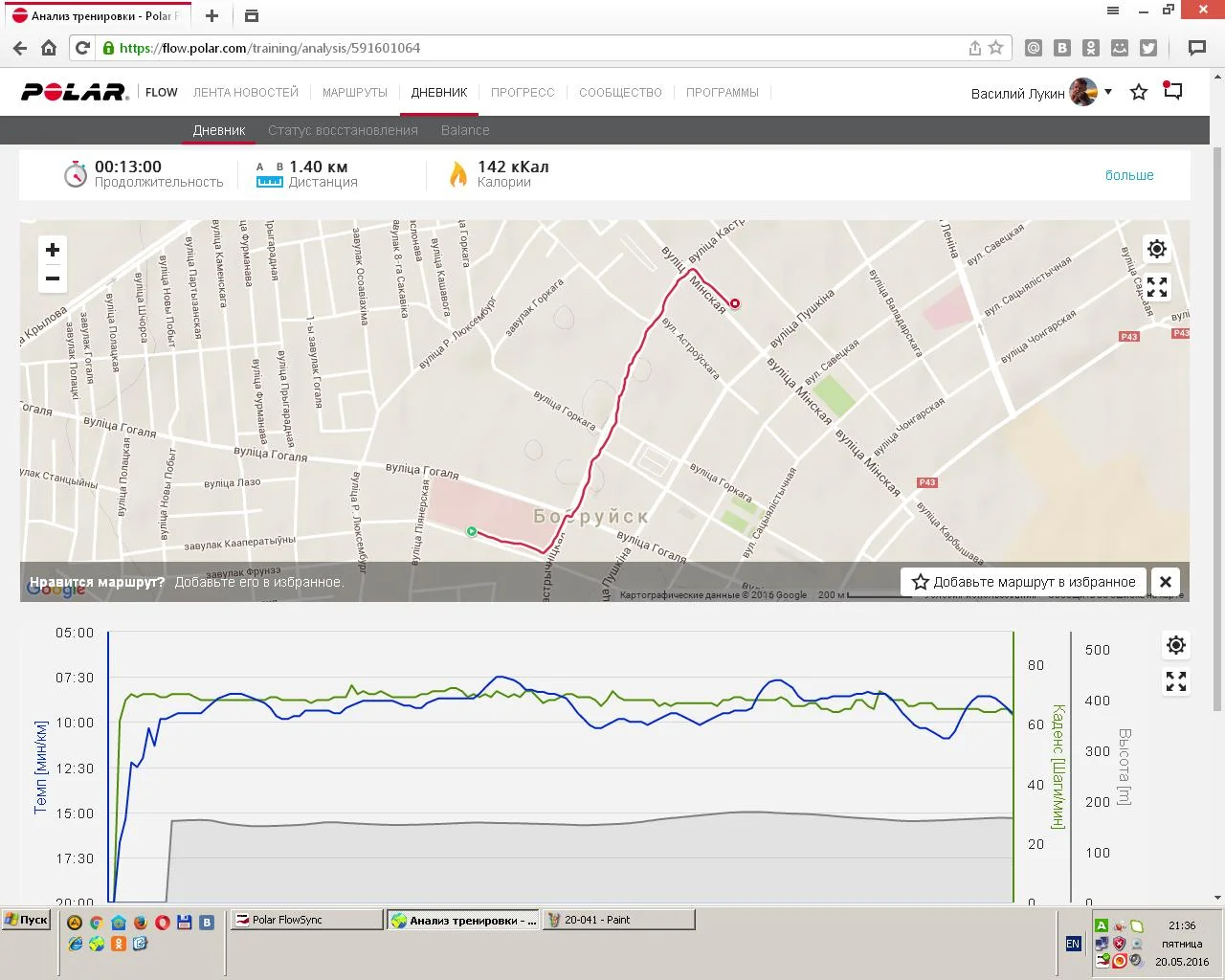Click the green route start marker
The height and width of the screenshot is (980, 1225).
click(472, 531)
